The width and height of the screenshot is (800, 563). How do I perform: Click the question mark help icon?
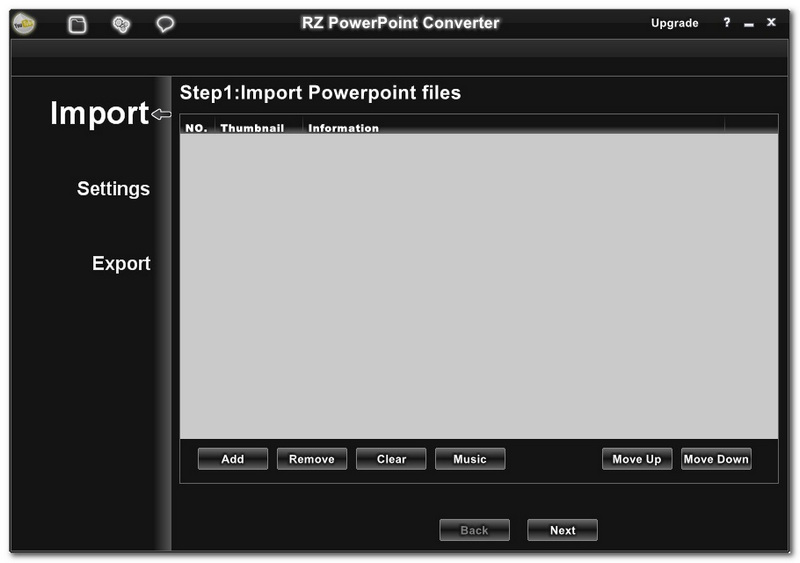click(x=727, y=22)
